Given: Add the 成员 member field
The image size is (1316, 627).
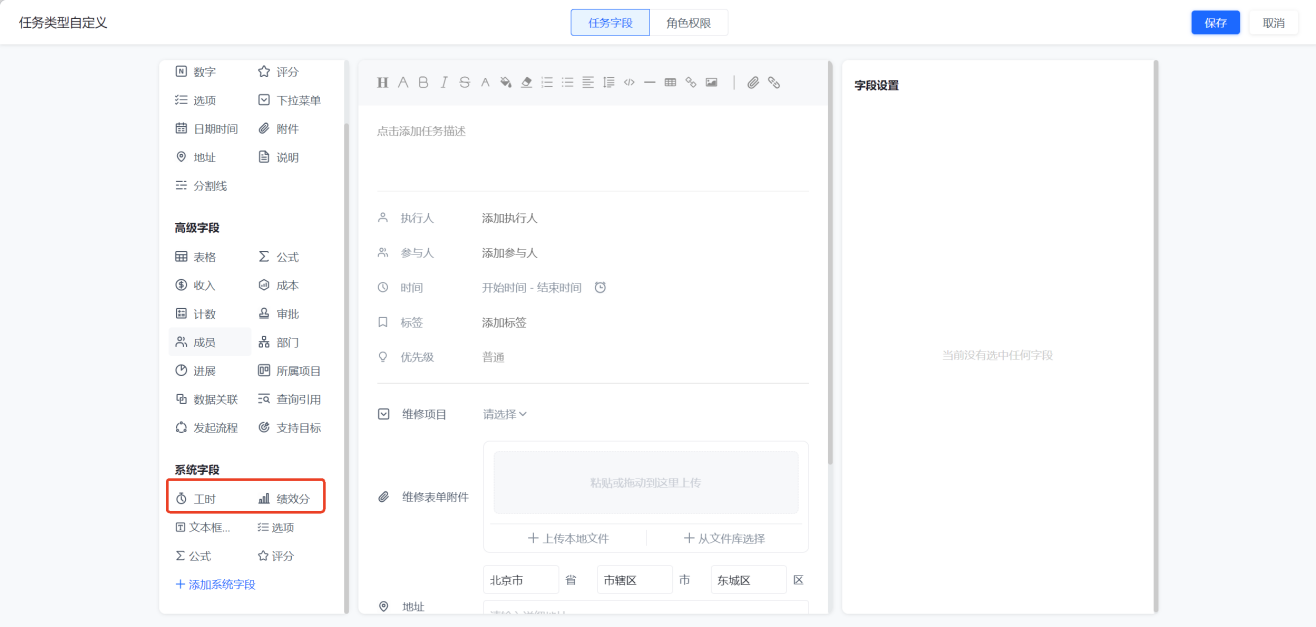Looking at the screenshot, I should tap(209, 342).
